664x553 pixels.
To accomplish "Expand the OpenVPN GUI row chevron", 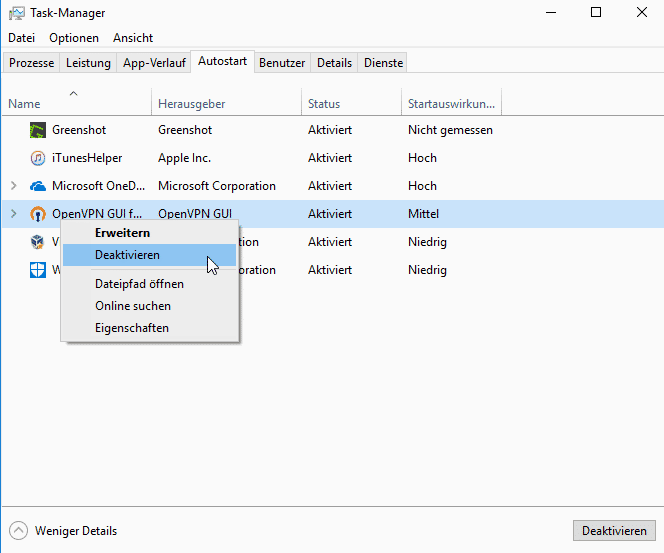I will [x=13, y=214].
